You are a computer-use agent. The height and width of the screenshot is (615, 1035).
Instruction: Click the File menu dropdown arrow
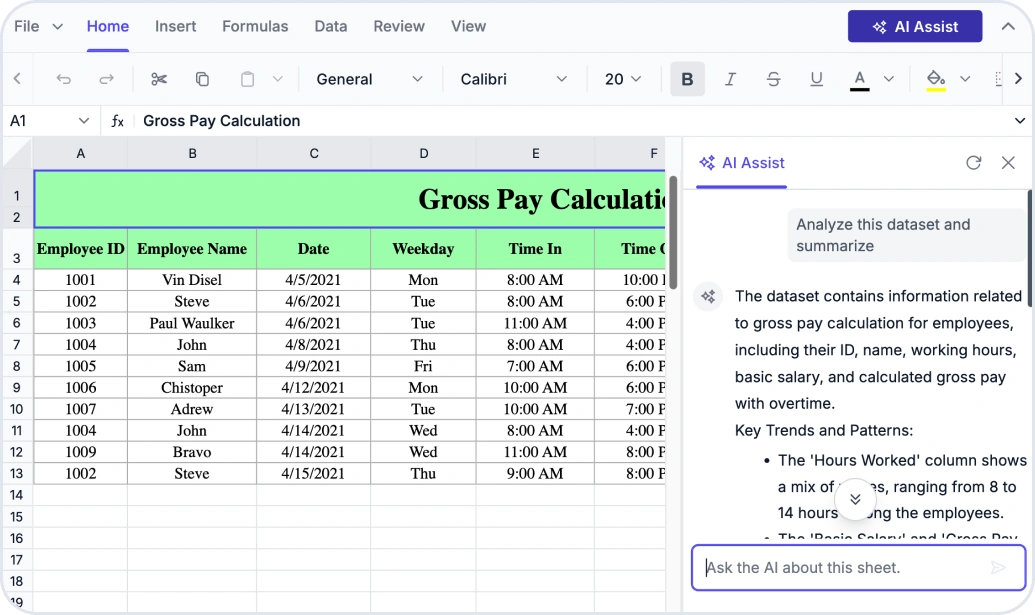tap(57, 26)
